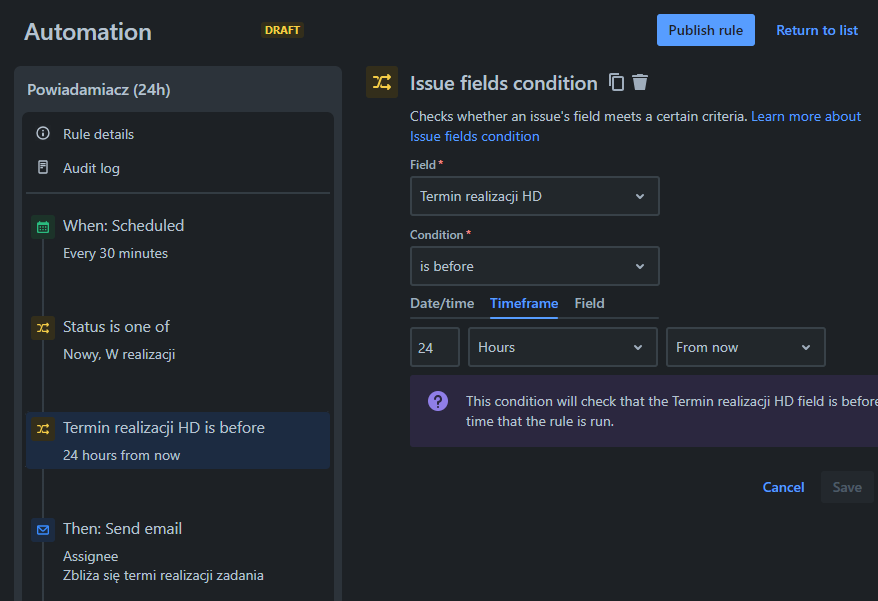The height and width of the screenshot is (601, 878).
Task: Expand the Condition dropdown 'is before'
Action: pos(534,266)
